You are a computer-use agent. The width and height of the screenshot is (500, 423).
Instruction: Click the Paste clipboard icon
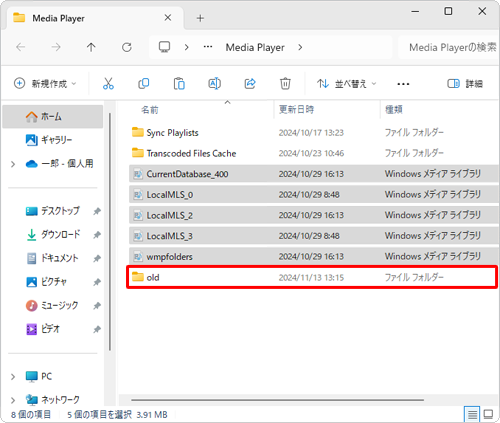pos(179,84)
